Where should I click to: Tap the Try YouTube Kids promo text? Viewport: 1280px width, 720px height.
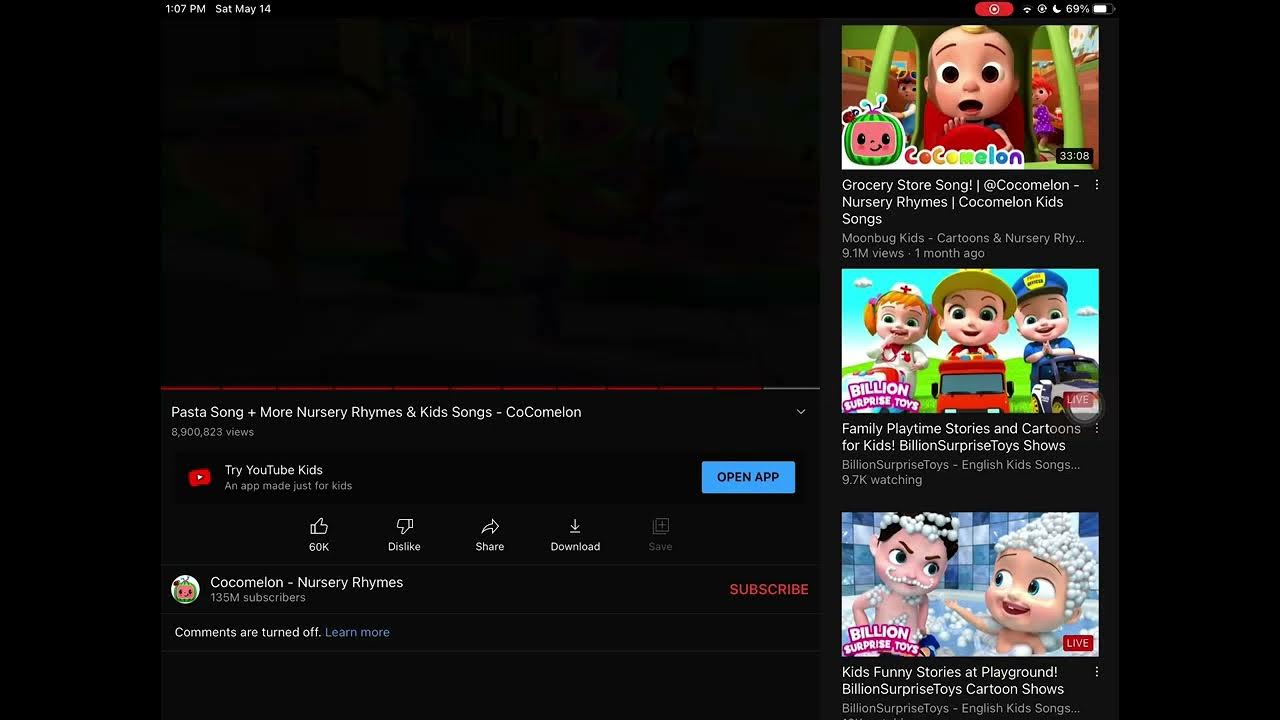pyautogui.click(x=288, y=477)
